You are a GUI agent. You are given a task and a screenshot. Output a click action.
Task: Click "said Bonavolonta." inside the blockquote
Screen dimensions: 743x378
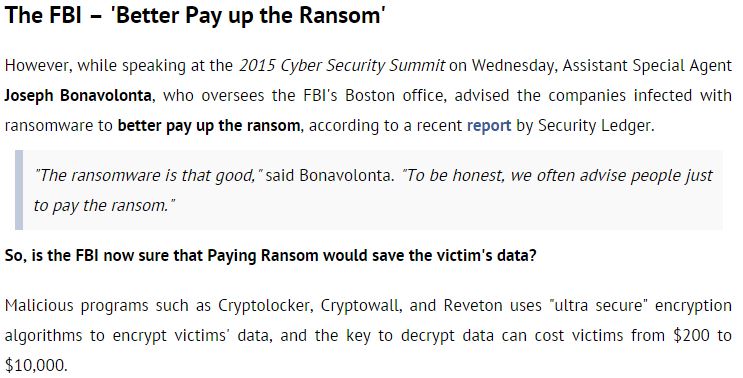coord(330,176)
